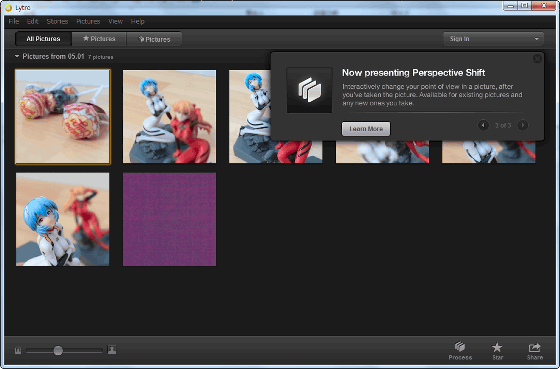
Task: Minimize the Lytro window
Action: (x=511, y=6)
